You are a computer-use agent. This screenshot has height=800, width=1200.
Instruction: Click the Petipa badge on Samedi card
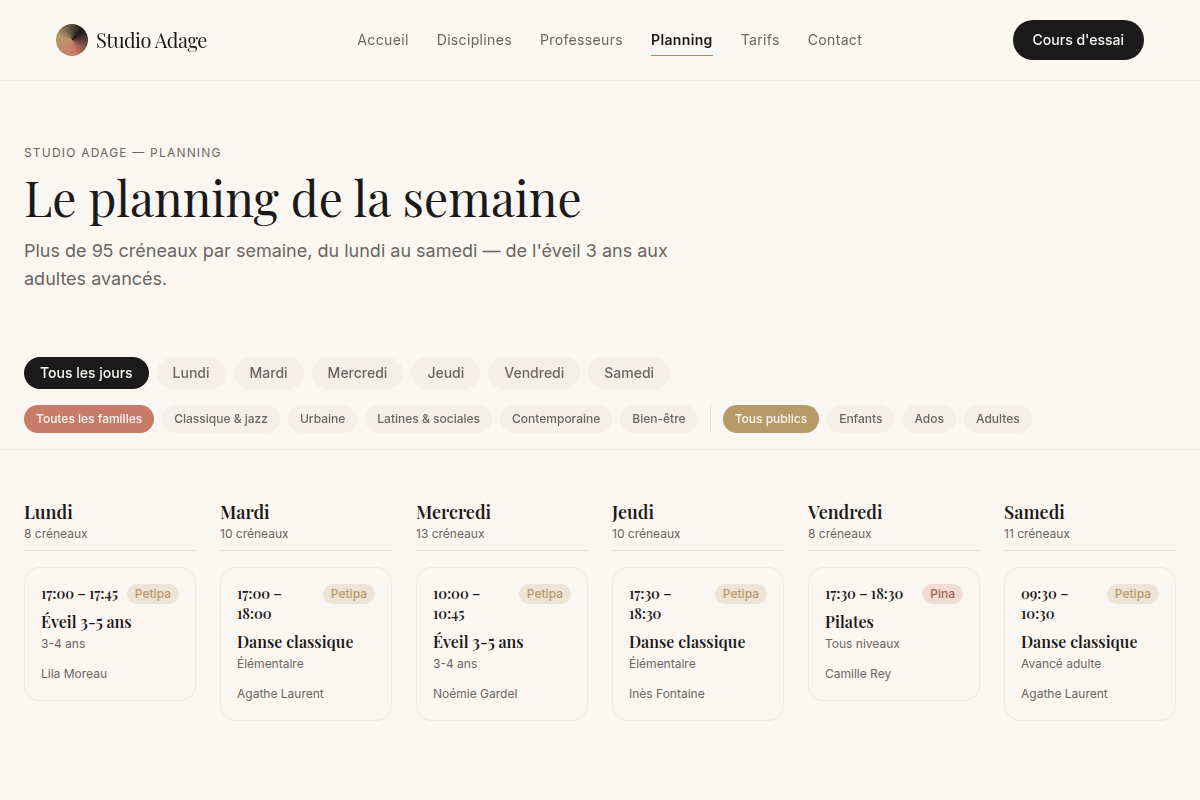pos(1133,594)
